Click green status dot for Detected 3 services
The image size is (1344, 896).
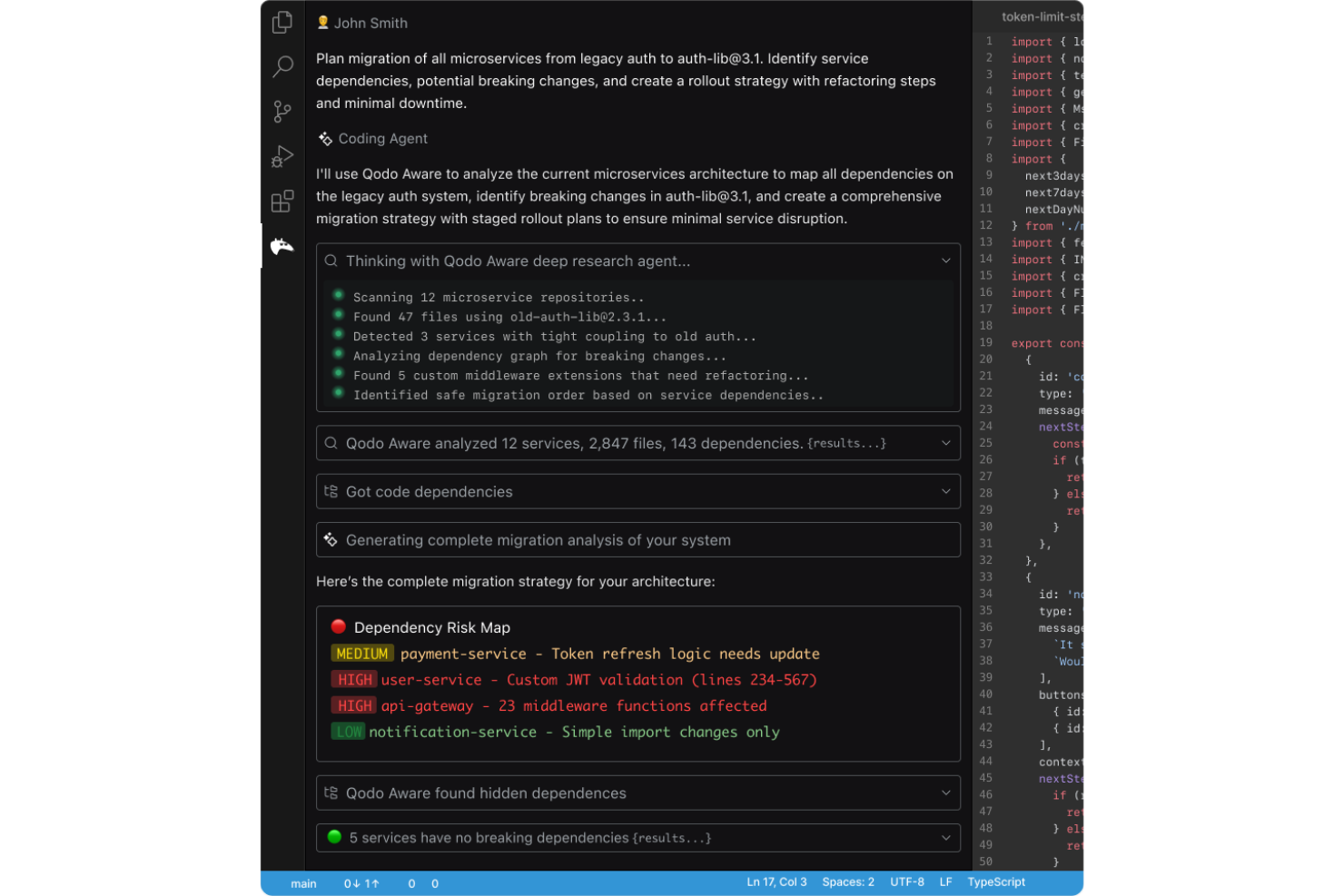pyautogui.click(x=338, y=334)
